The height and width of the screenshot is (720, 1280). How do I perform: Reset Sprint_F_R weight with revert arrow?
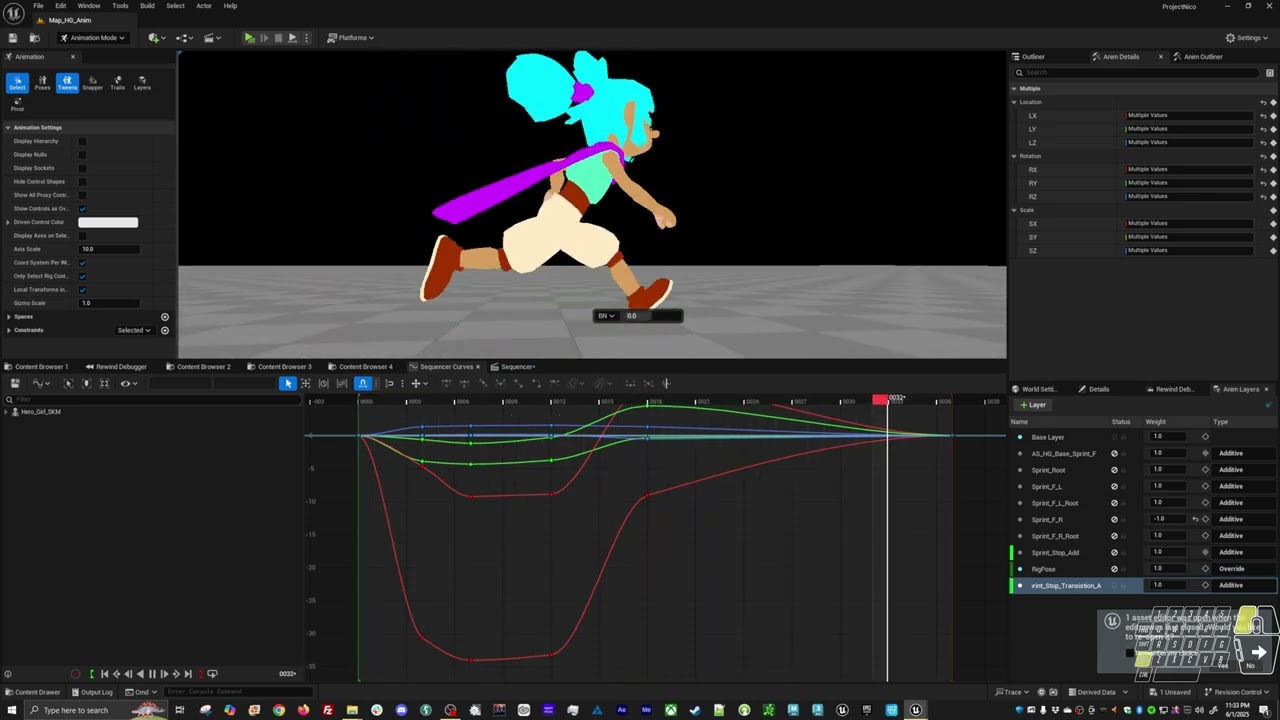click(x=1194, y=519)
